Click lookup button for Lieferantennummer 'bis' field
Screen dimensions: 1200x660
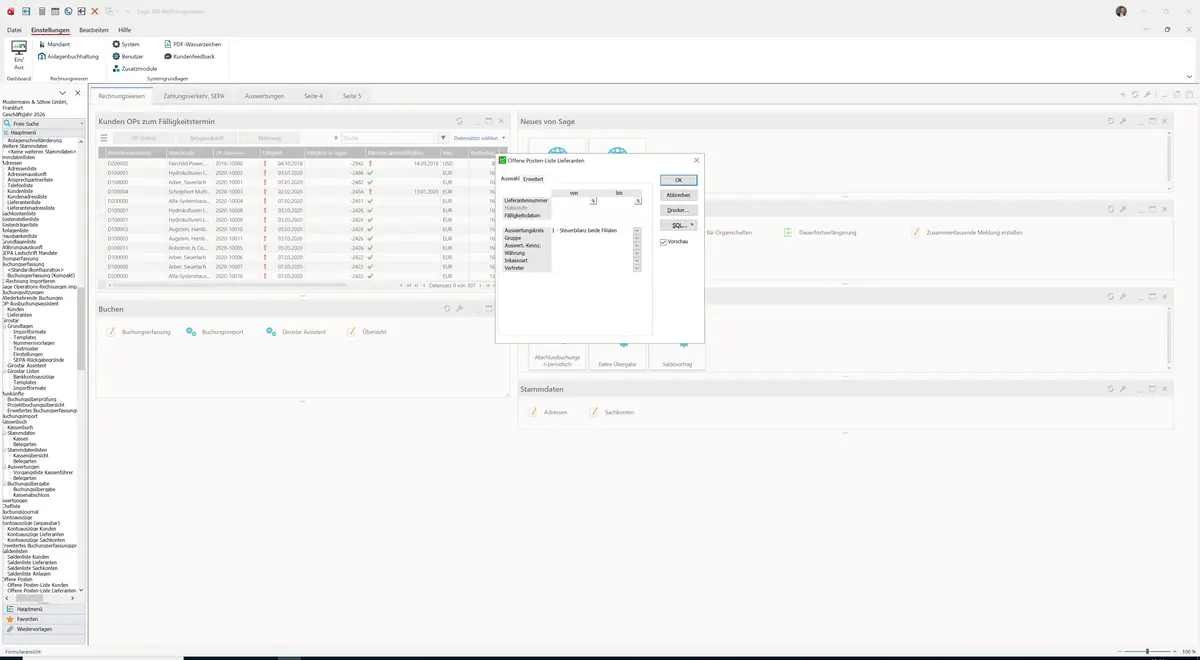click(637, 201)
